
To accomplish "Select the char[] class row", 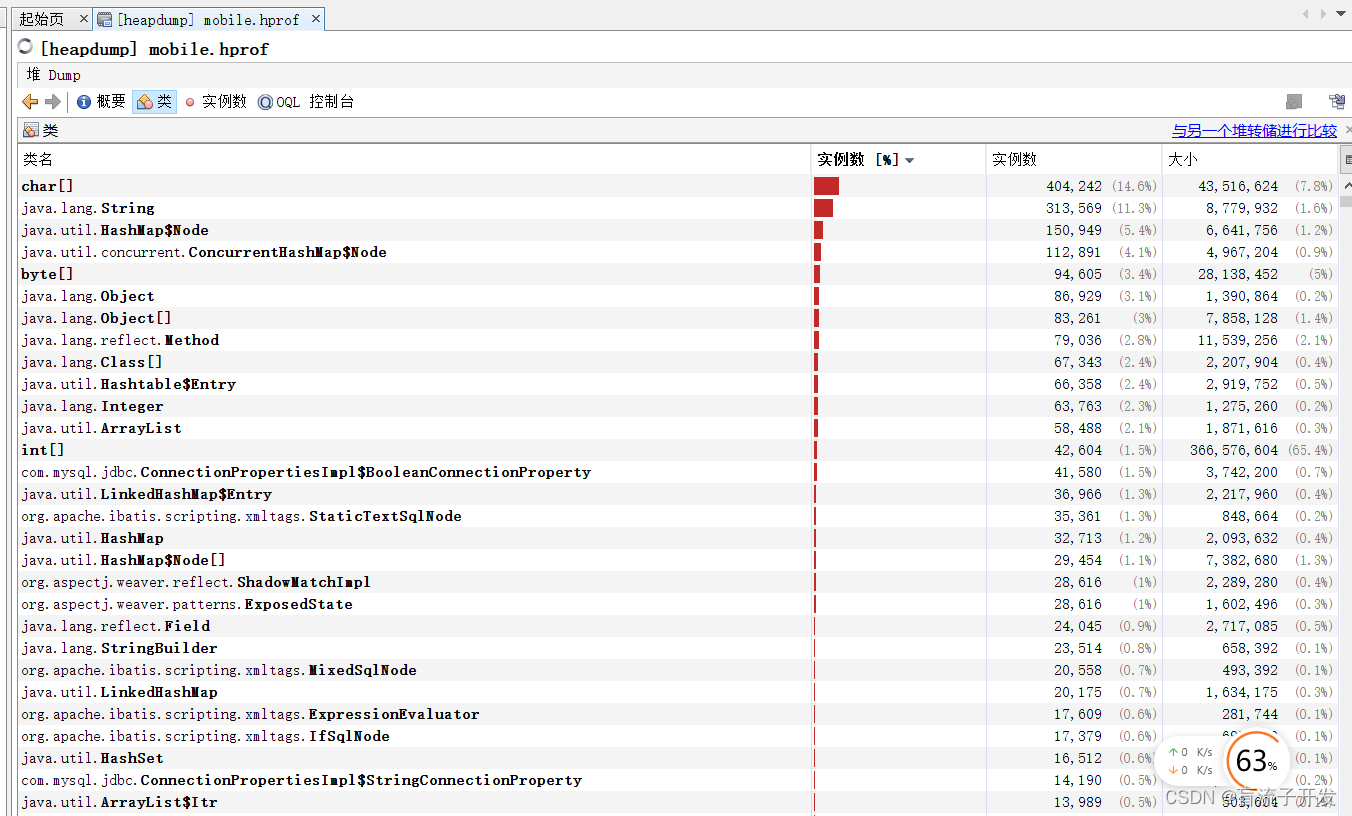I will click(677, 186).
